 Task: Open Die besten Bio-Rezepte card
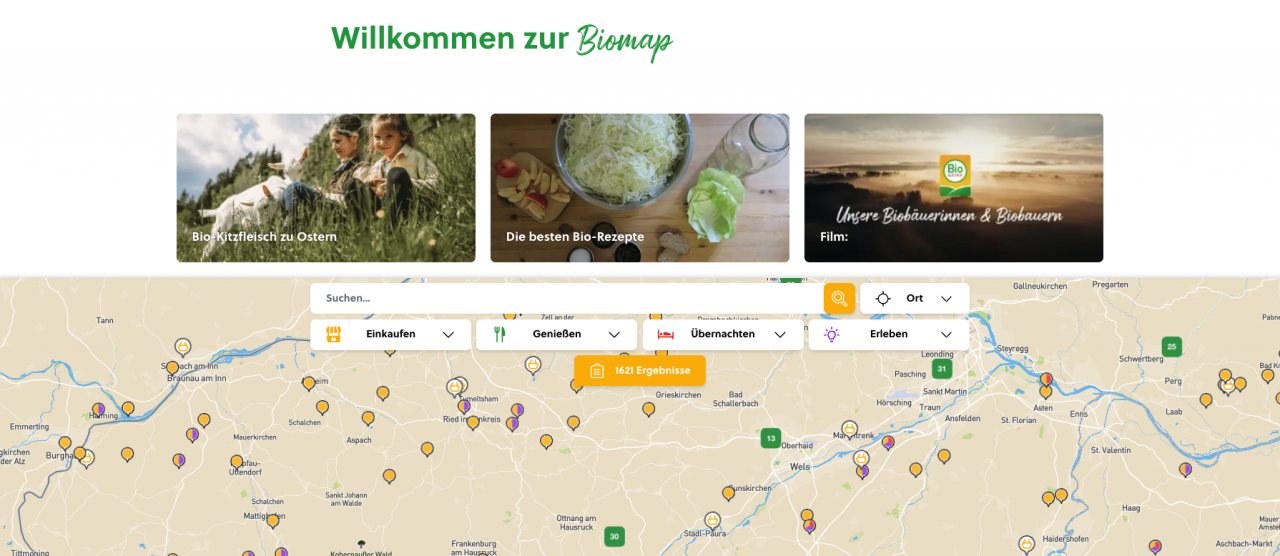(640, 188)
